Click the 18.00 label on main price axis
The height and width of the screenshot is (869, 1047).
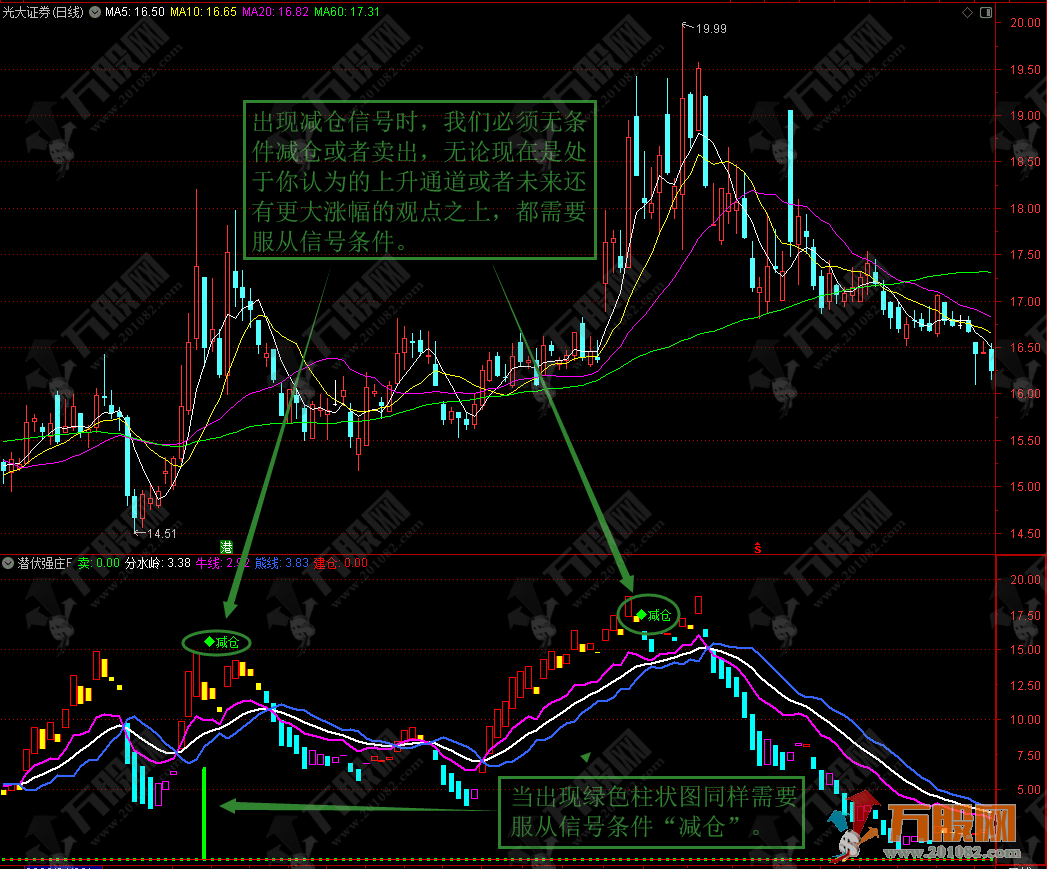coord(1025,208)
